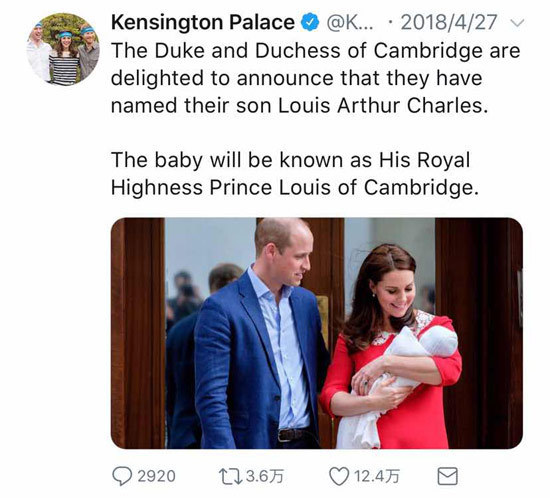Click the reply speech bubble icon
Viewport: 550px width, 498px height.
click(x=122, y=476)
